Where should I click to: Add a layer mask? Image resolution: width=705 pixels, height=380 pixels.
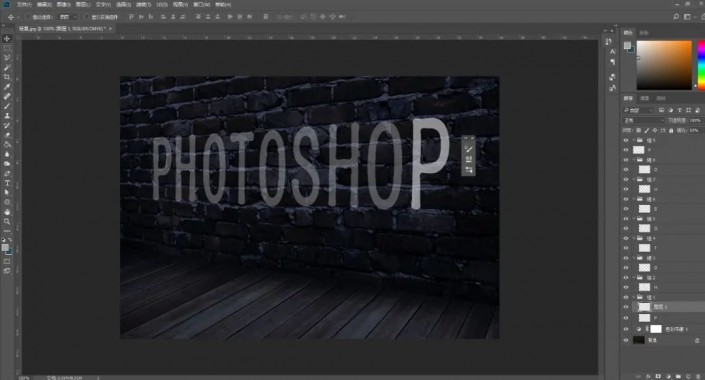pyautogui.click(x=658, y=376)
